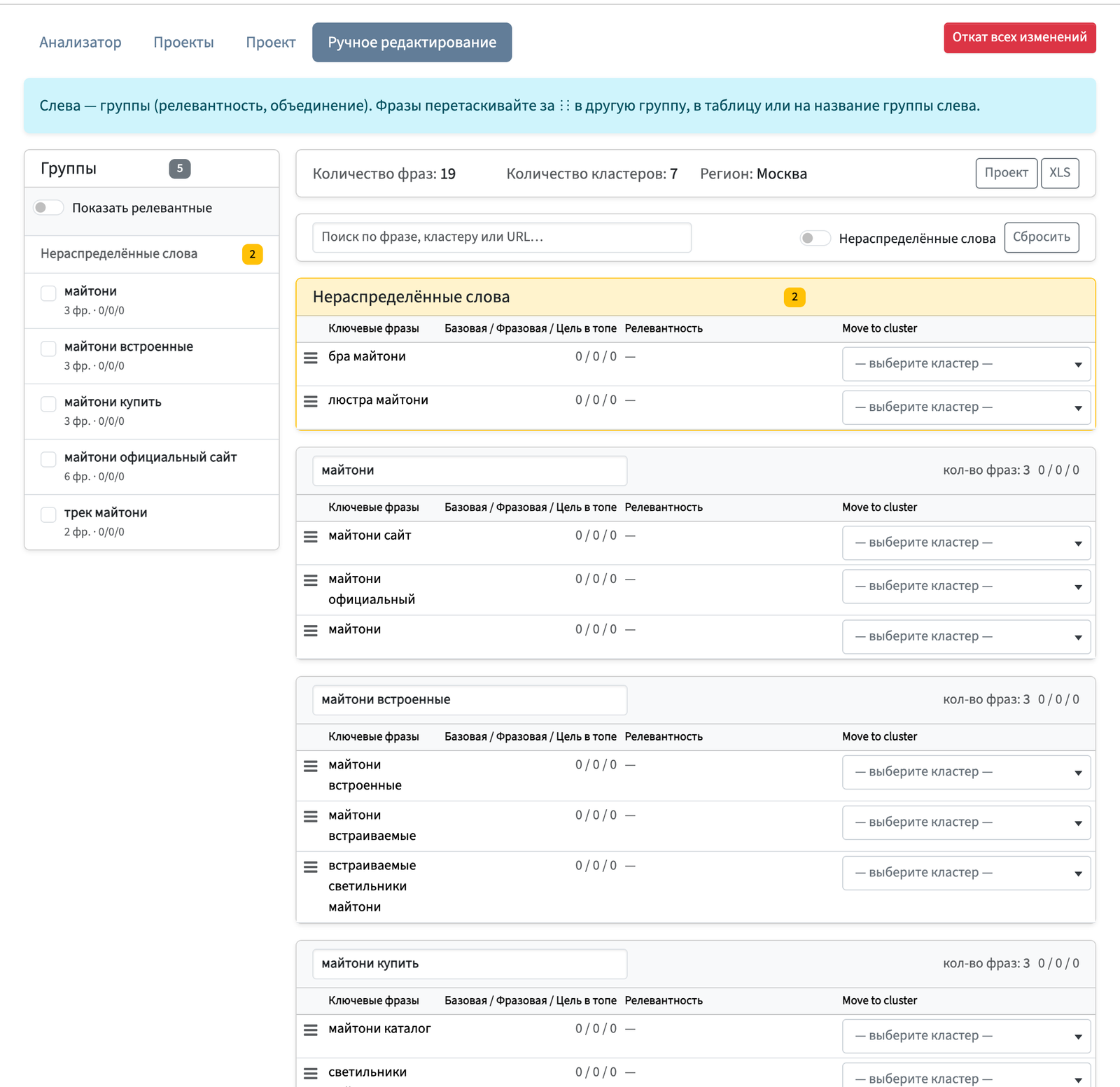Image resolution: width=1120 pixels, height=1087 pixels.
Task: Click drag handle next to 'майтони каталог'
Action: (x=311, y=1030)
